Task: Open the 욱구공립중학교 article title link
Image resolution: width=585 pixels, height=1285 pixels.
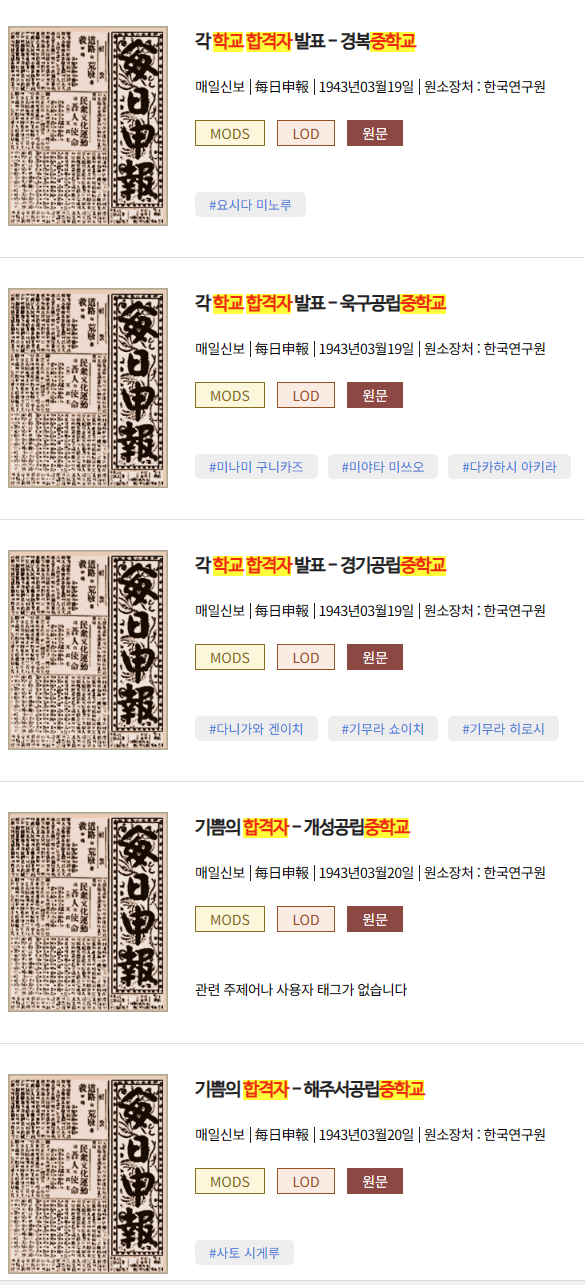Action: pos(320,303)
